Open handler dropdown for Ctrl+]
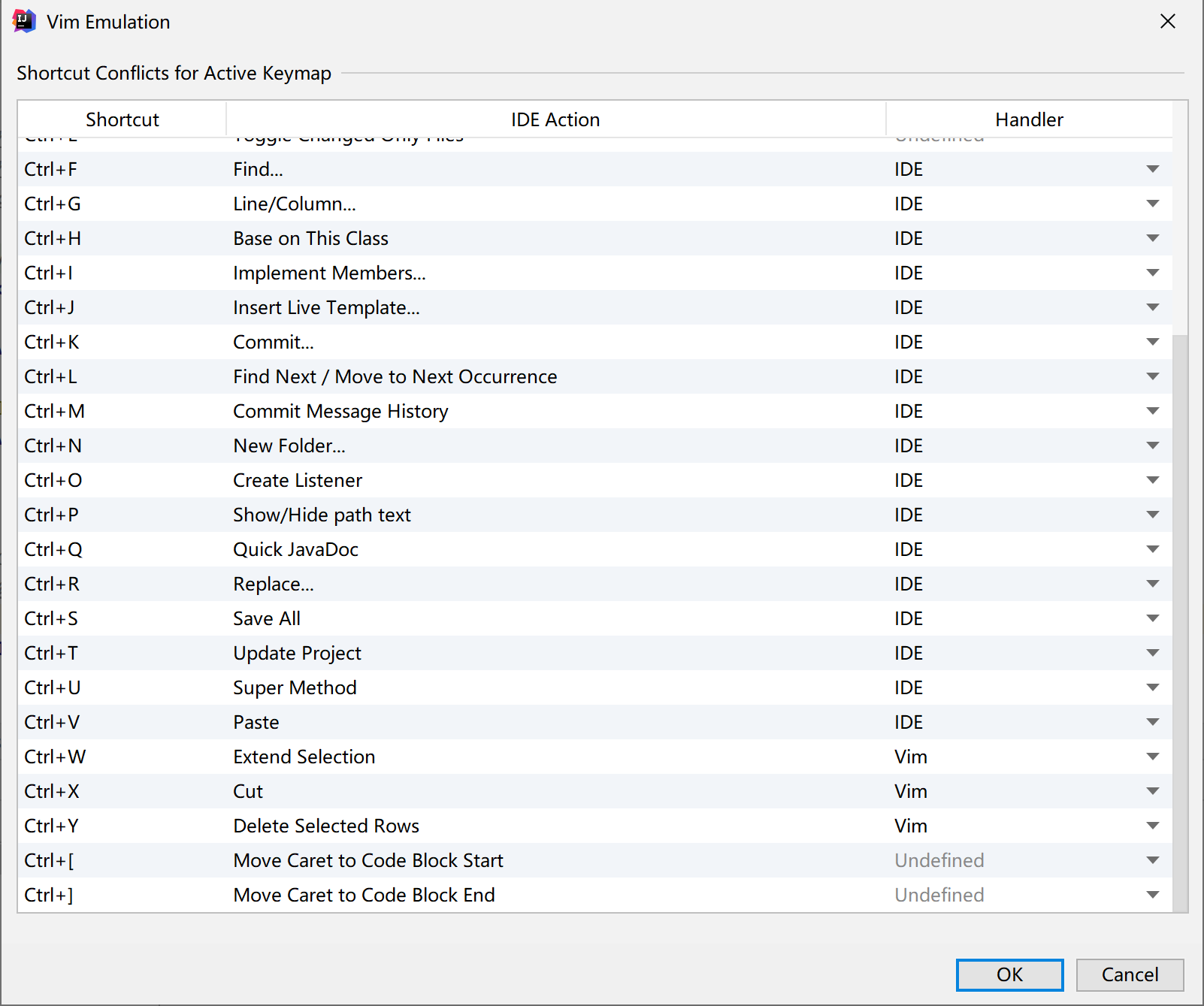This screenshot has width=1204, height=1006. (1153, 895)
